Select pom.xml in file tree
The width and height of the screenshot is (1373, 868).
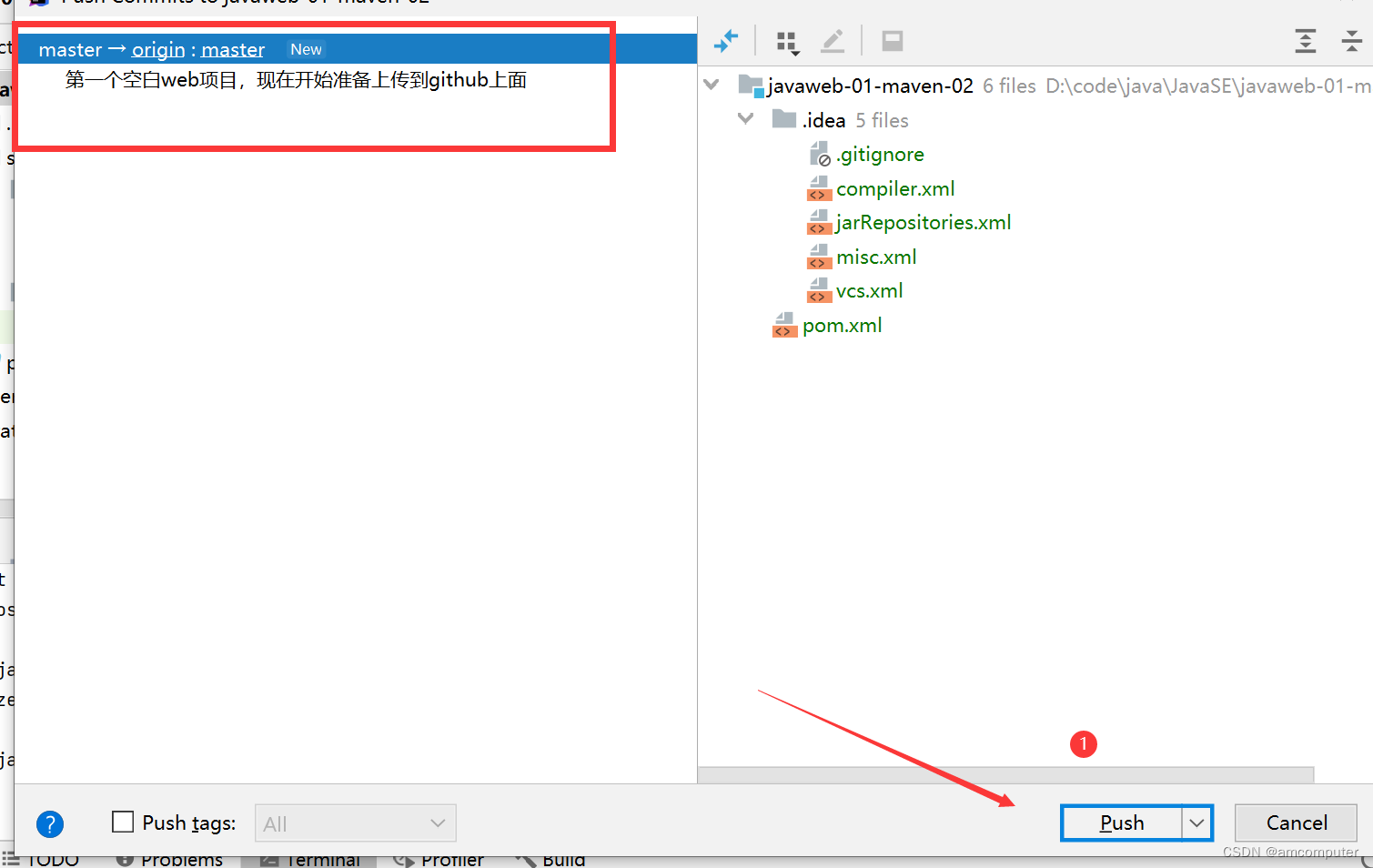click(x=843, y=326)
